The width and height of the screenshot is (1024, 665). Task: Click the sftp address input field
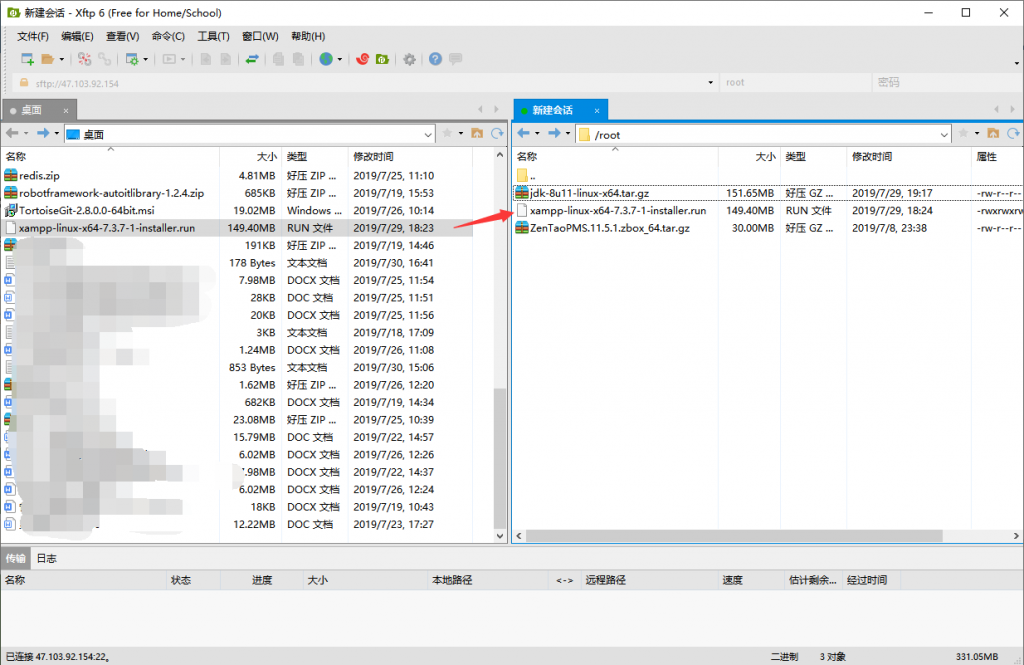366,83
